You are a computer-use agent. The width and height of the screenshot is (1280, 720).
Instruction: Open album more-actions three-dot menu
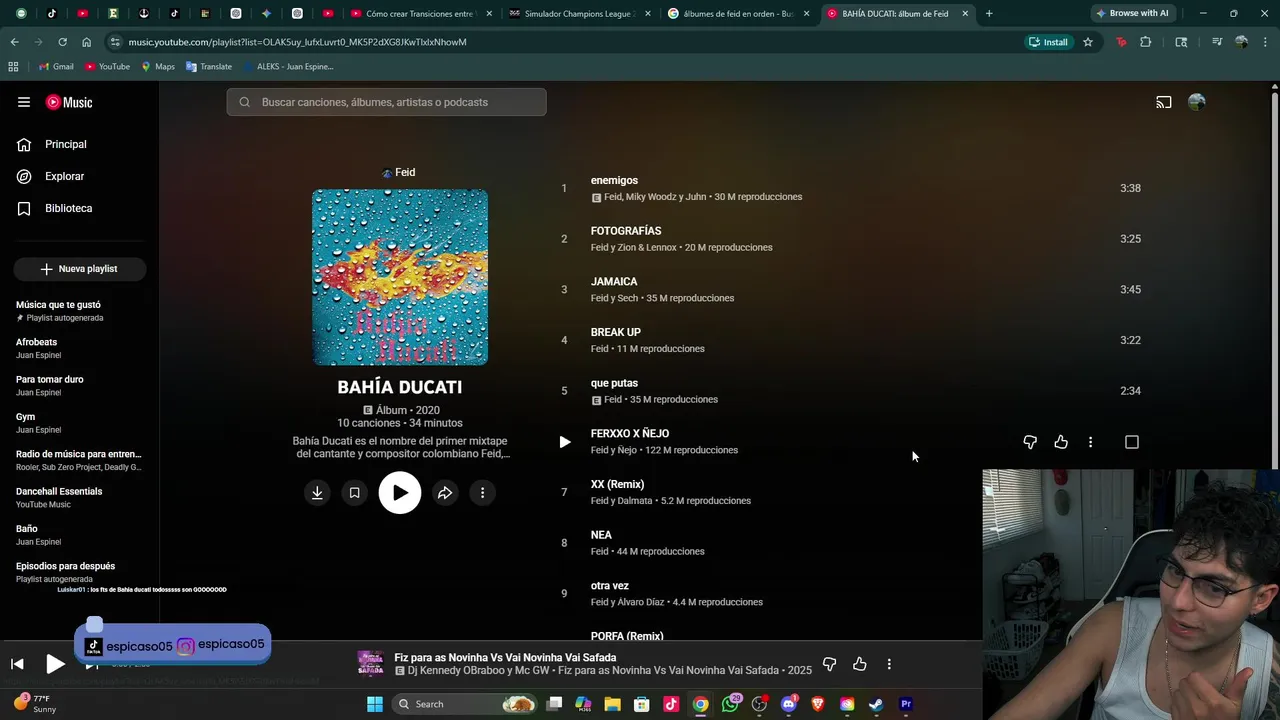pos(482,493)
